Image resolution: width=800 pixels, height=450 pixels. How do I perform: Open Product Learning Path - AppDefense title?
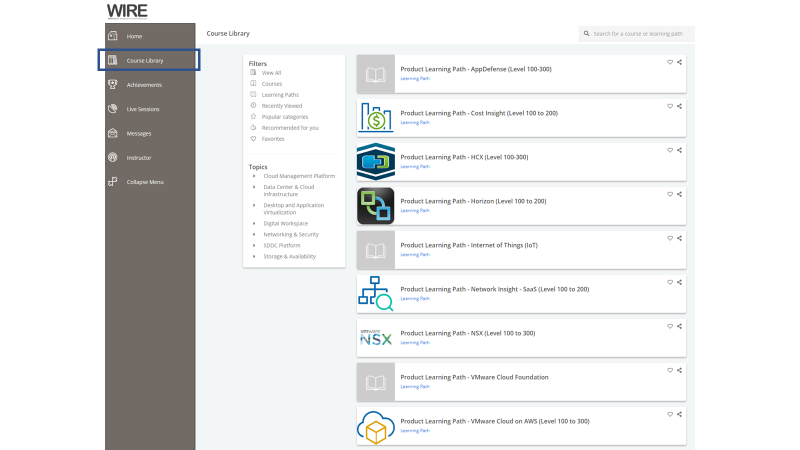(x=476, y=69)
